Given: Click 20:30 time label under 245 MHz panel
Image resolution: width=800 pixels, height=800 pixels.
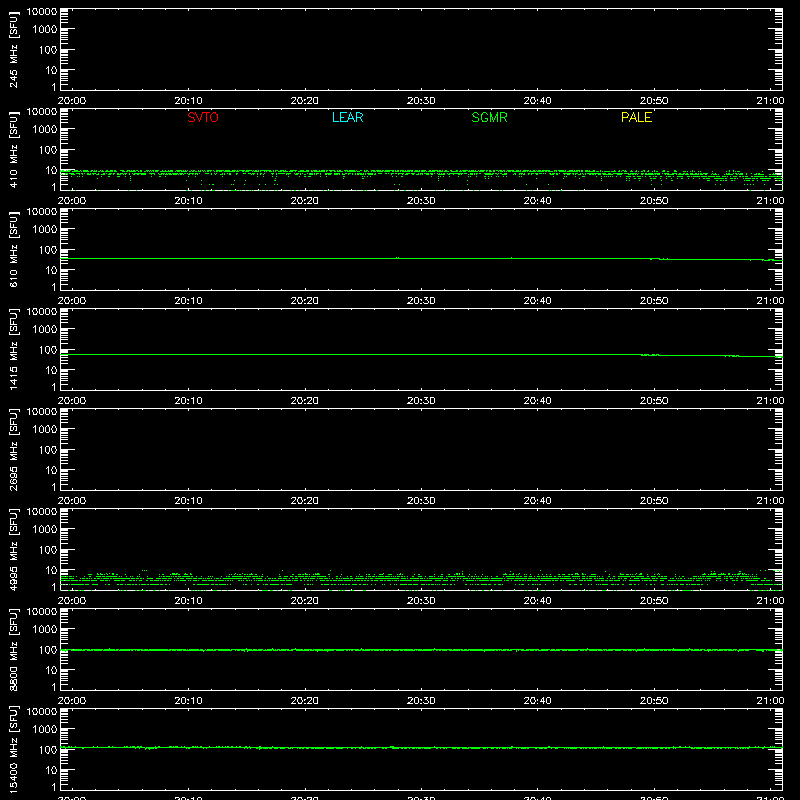Looking at the screenshot, I should [421, 101].
